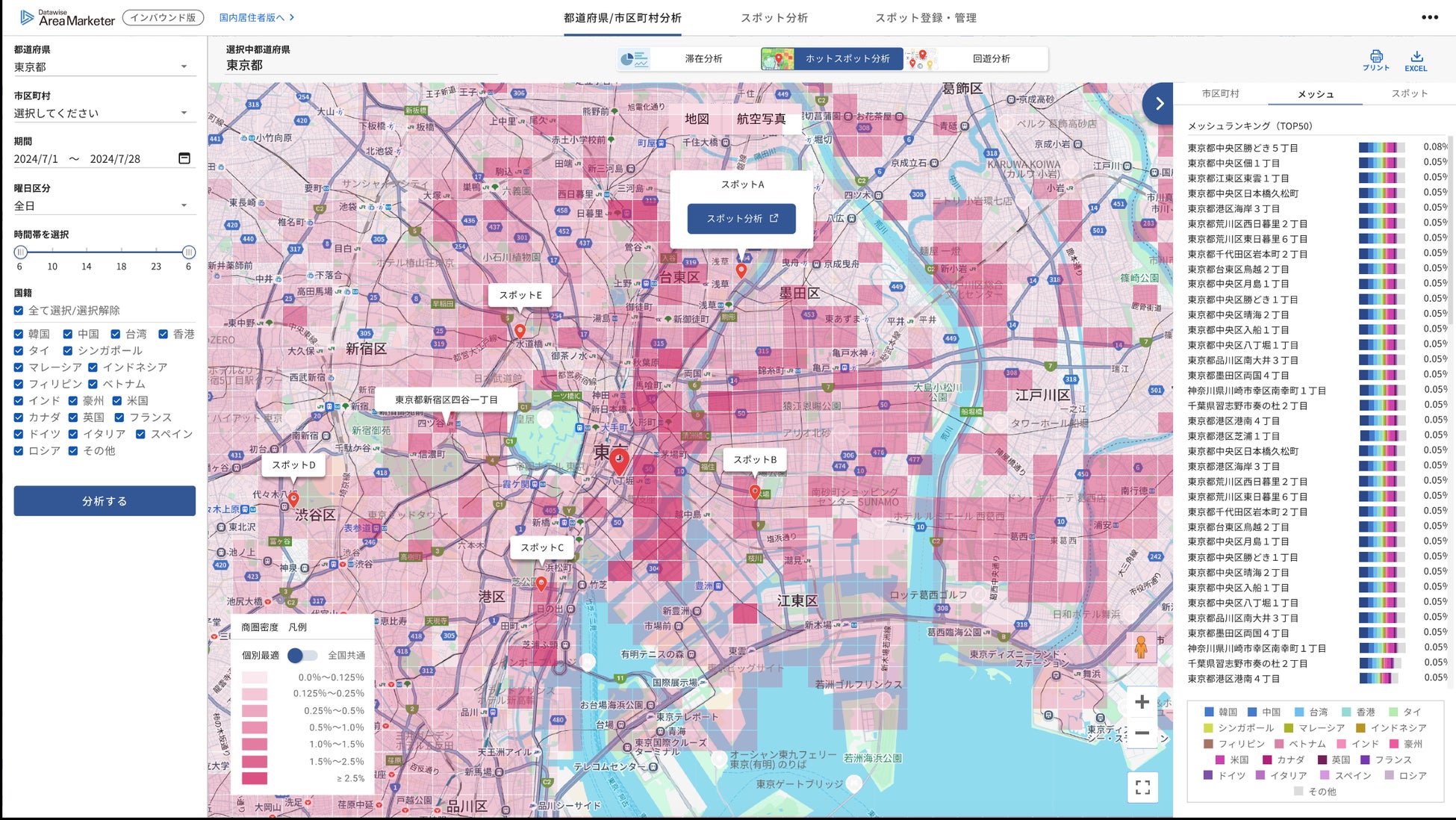Open the calendar date picker icon
Viewport: 1456px width, 820px height.
pos(184,158)
